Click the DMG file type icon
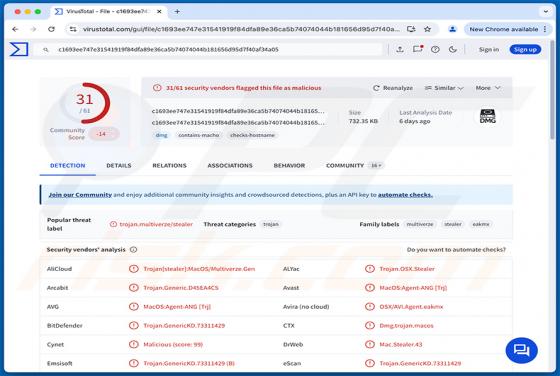The height and width of the screenshot is (376, 560). tap(488, 116)
